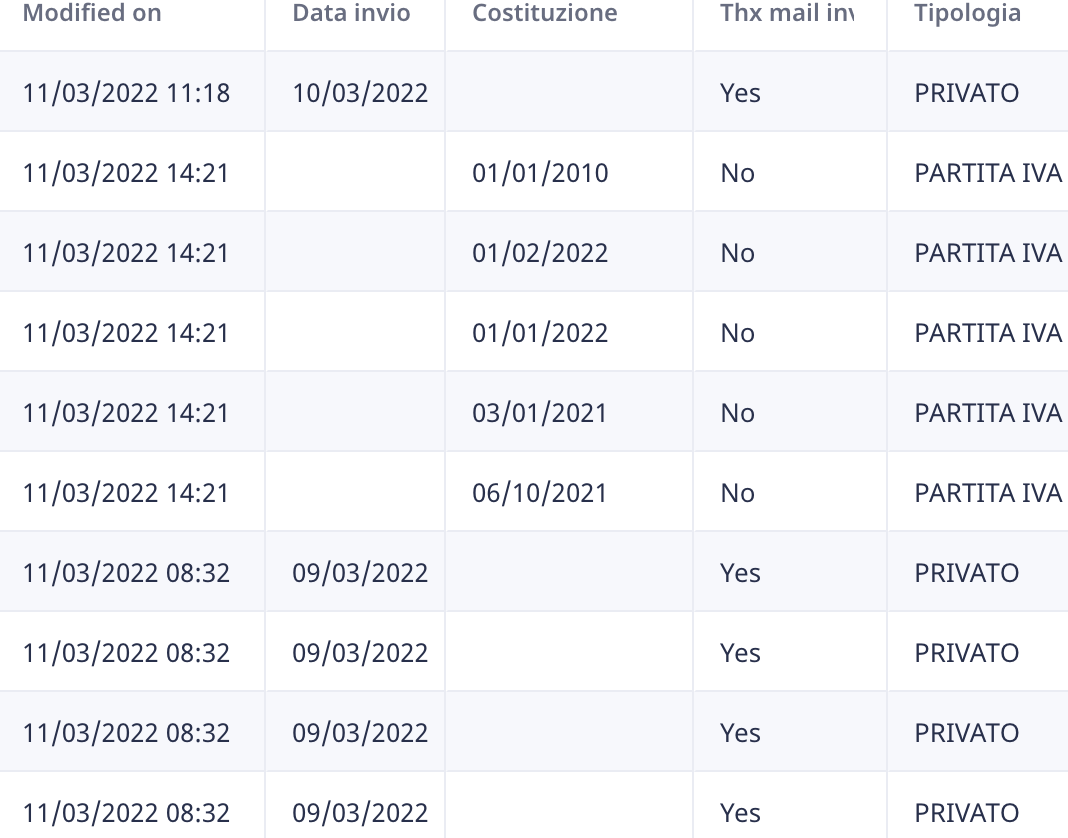1068x838 pixels.
Task: Click the Data invio cell 10/03/2022
Action: 360,93
